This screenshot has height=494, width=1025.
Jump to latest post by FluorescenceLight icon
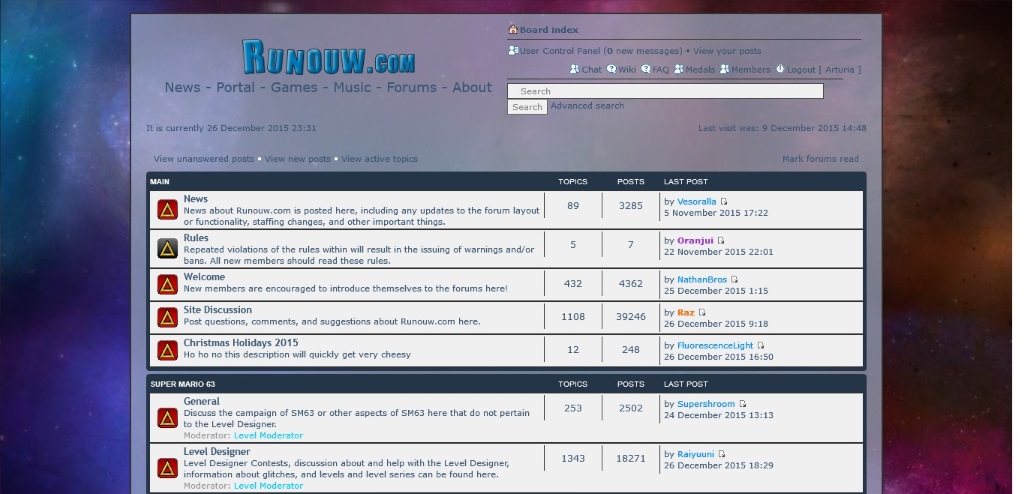tap(761, 346)
